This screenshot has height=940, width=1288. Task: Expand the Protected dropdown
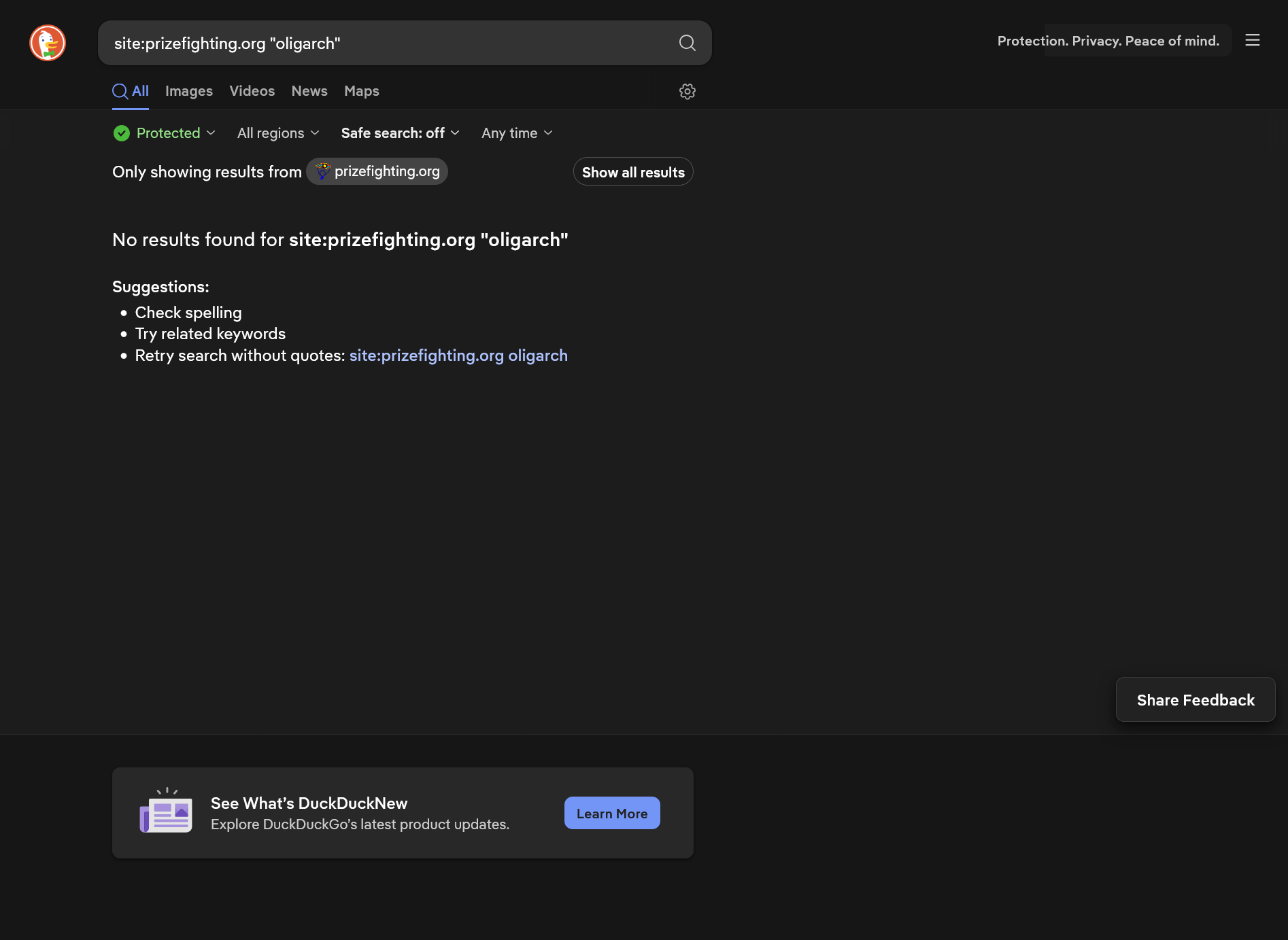[175, 133]
